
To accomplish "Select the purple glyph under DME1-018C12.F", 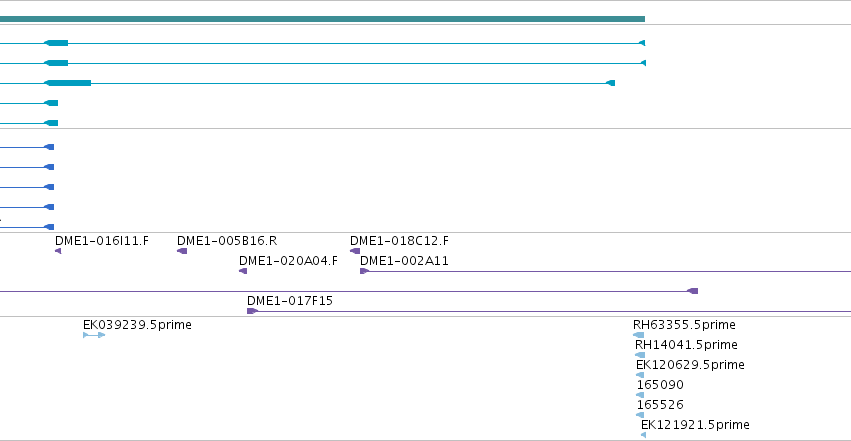I will click(x=355, y=251).
